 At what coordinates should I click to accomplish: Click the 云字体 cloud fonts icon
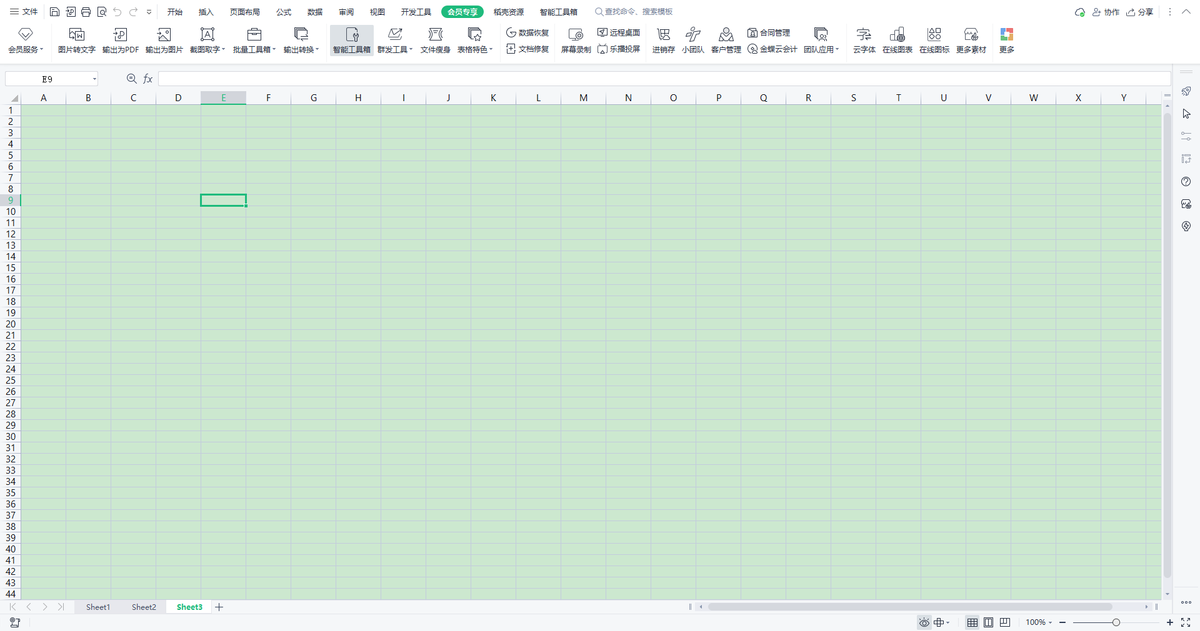point(863,34)
